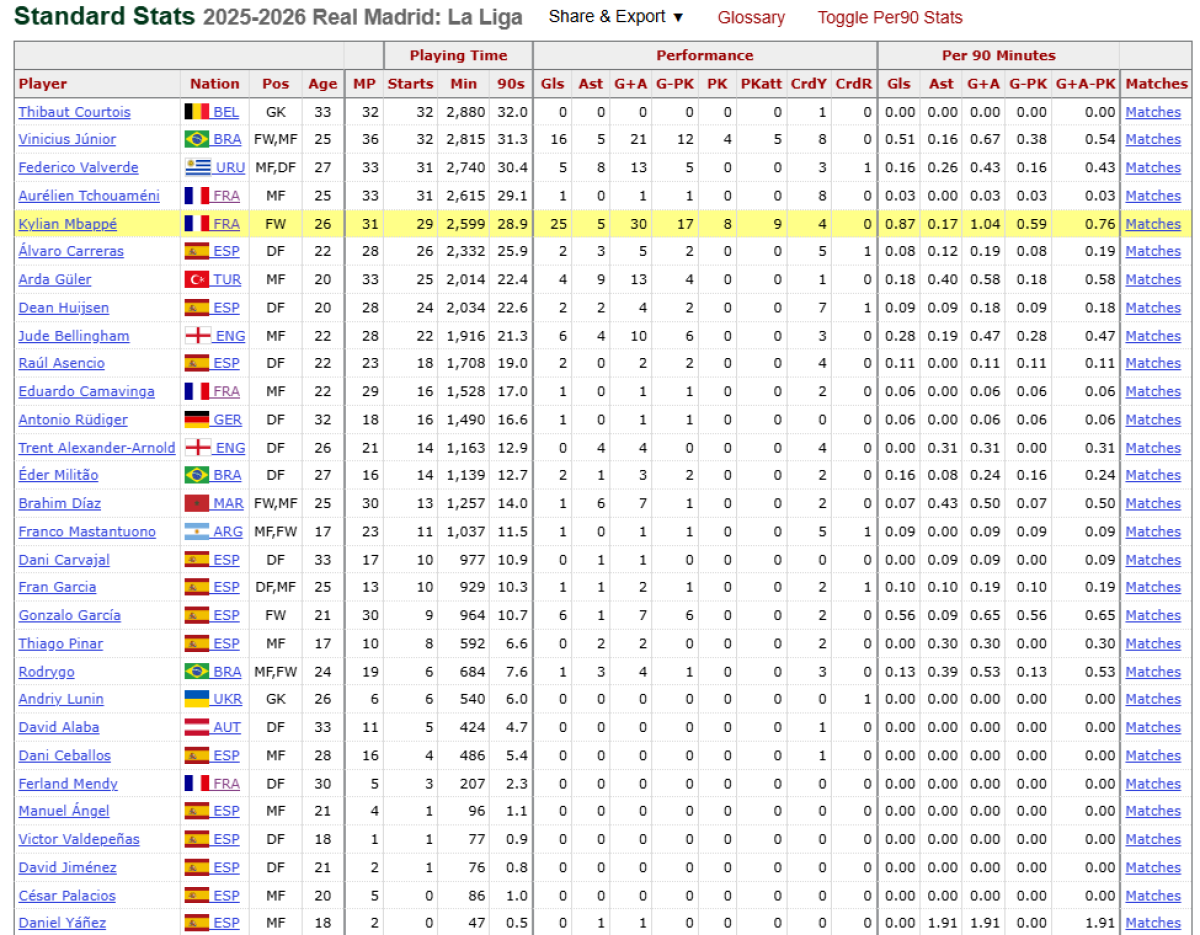Sort by PKatt column header
Screen dimensions: 1200x935
[761, 84]
